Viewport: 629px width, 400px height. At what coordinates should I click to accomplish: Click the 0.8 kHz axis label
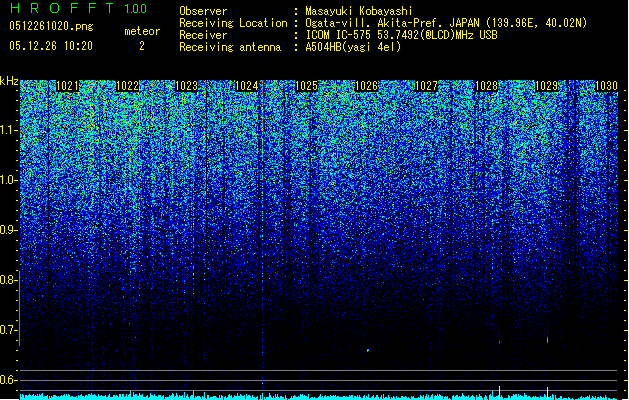point(8,280)
